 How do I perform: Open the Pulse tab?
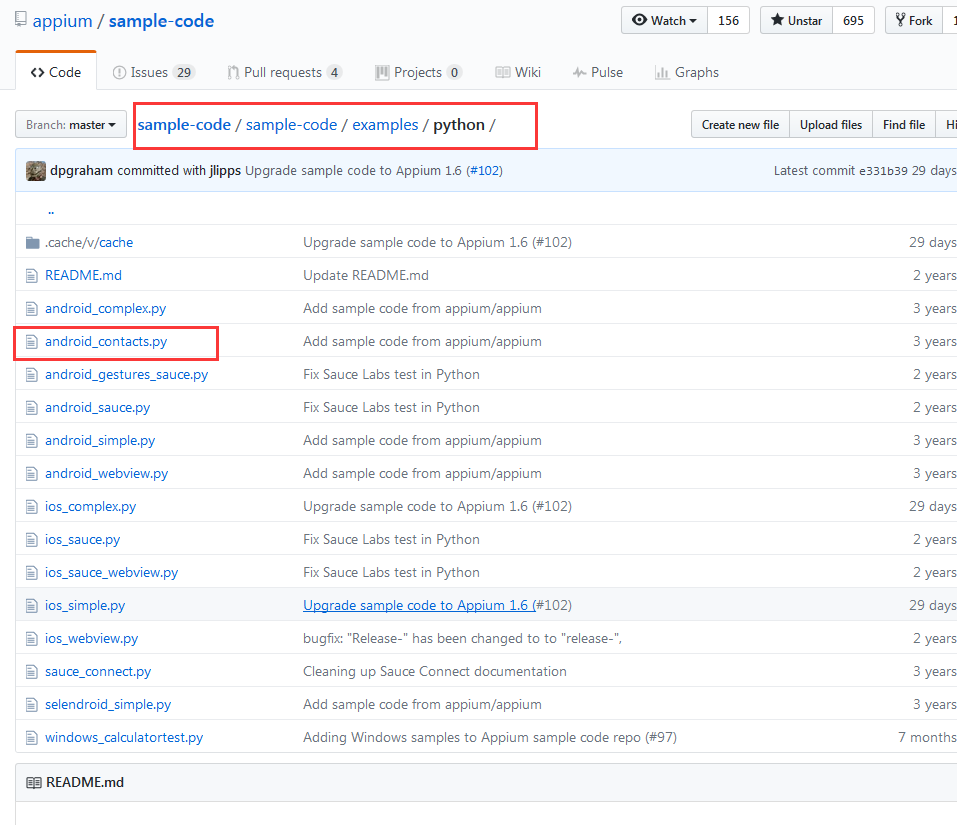(598, 72)
